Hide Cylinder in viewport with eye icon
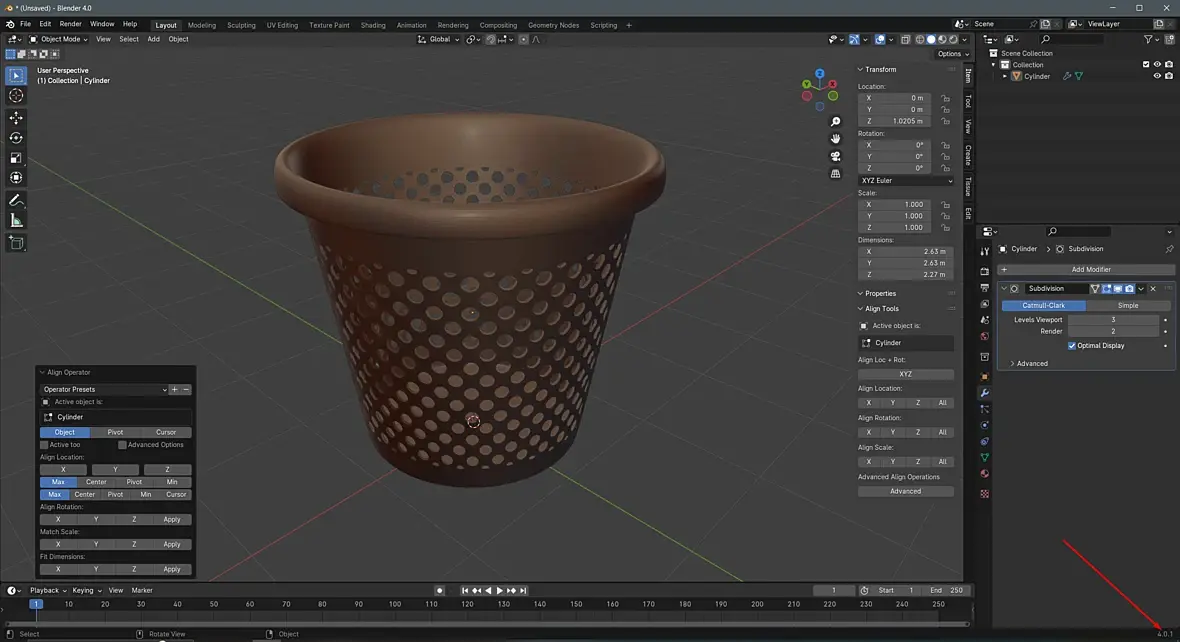Viewport: 1180px width, 642px height. tap(1157, 76)
